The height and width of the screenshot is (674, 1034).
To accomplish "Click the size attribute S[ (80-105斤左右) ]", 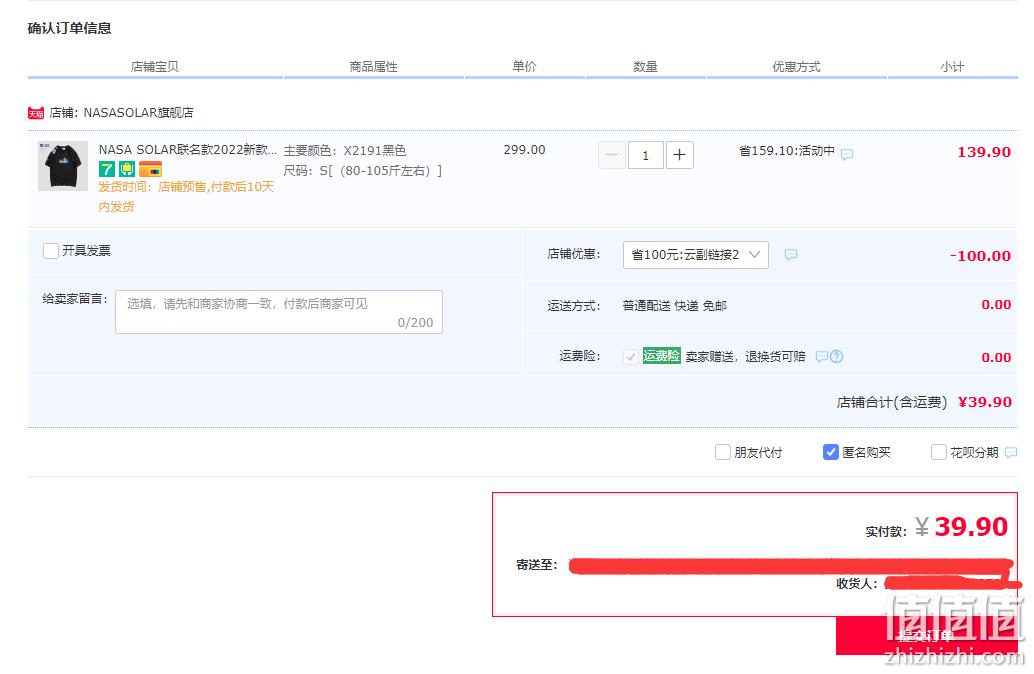I will pyautogui.click(x=380, y=171).
